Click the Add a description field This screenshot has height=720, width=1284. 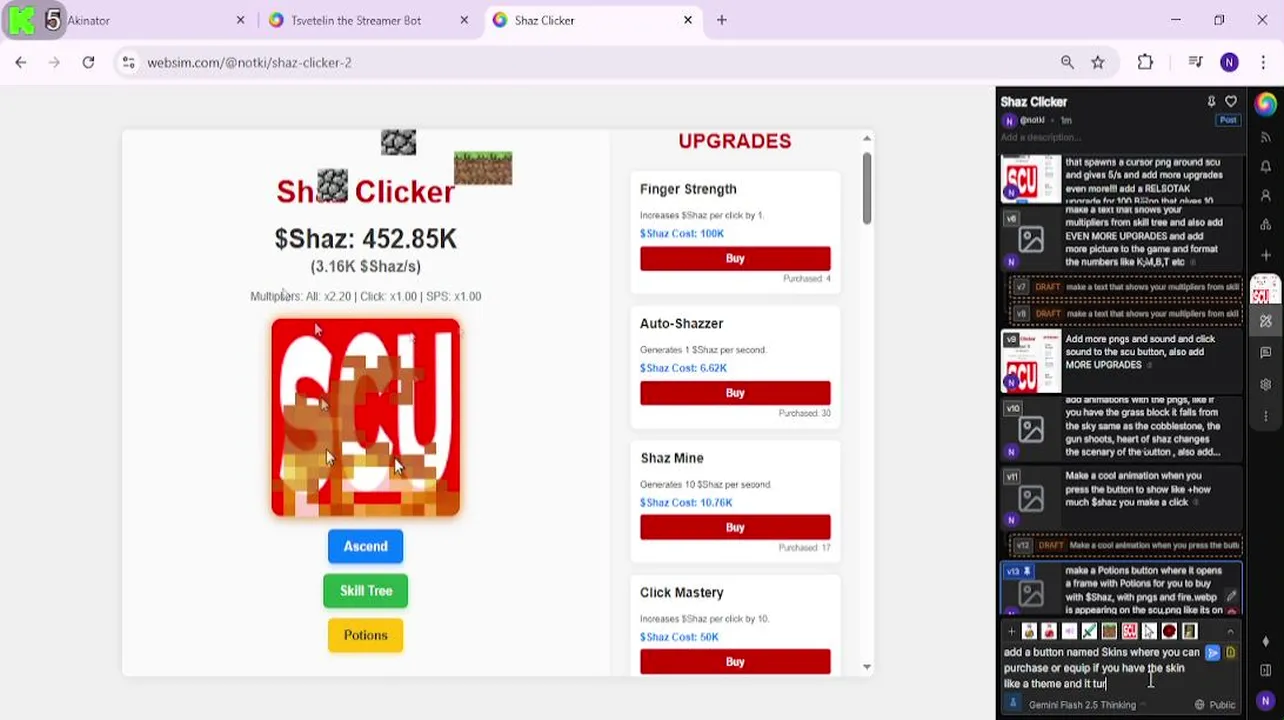pyautogui.click(x=1042, y=137)
